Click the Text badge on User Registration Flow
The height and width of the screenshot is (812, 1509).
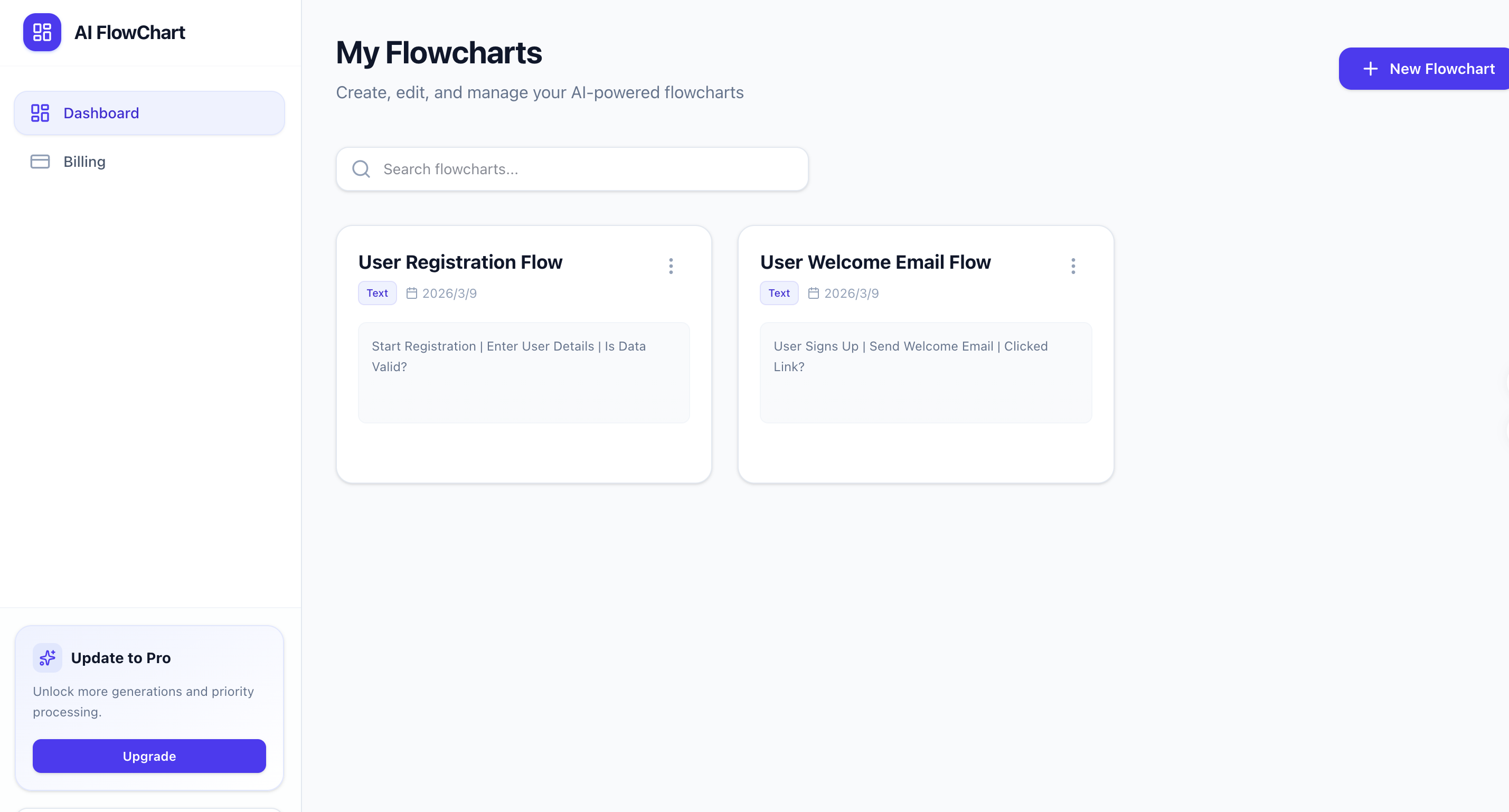pos(376,293)
